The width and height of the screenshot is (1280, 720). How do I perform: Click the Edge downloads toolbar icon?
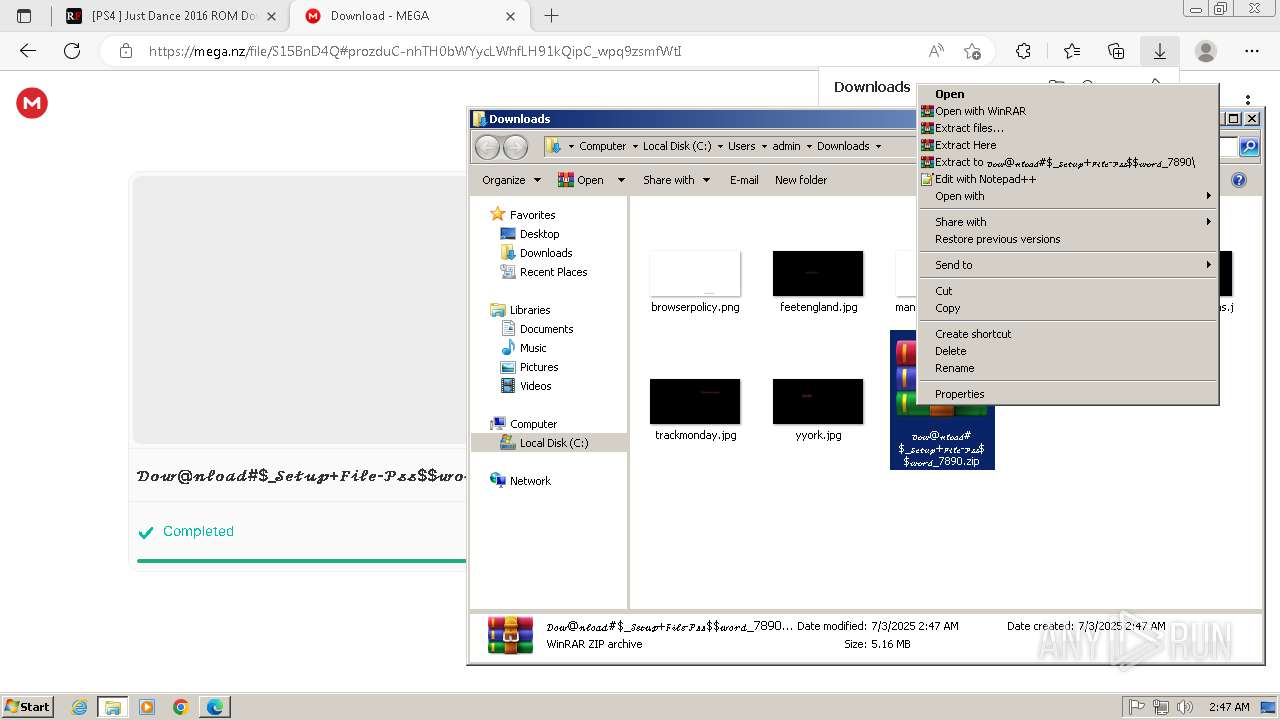pyautogui.click(x=1160, y=51)
